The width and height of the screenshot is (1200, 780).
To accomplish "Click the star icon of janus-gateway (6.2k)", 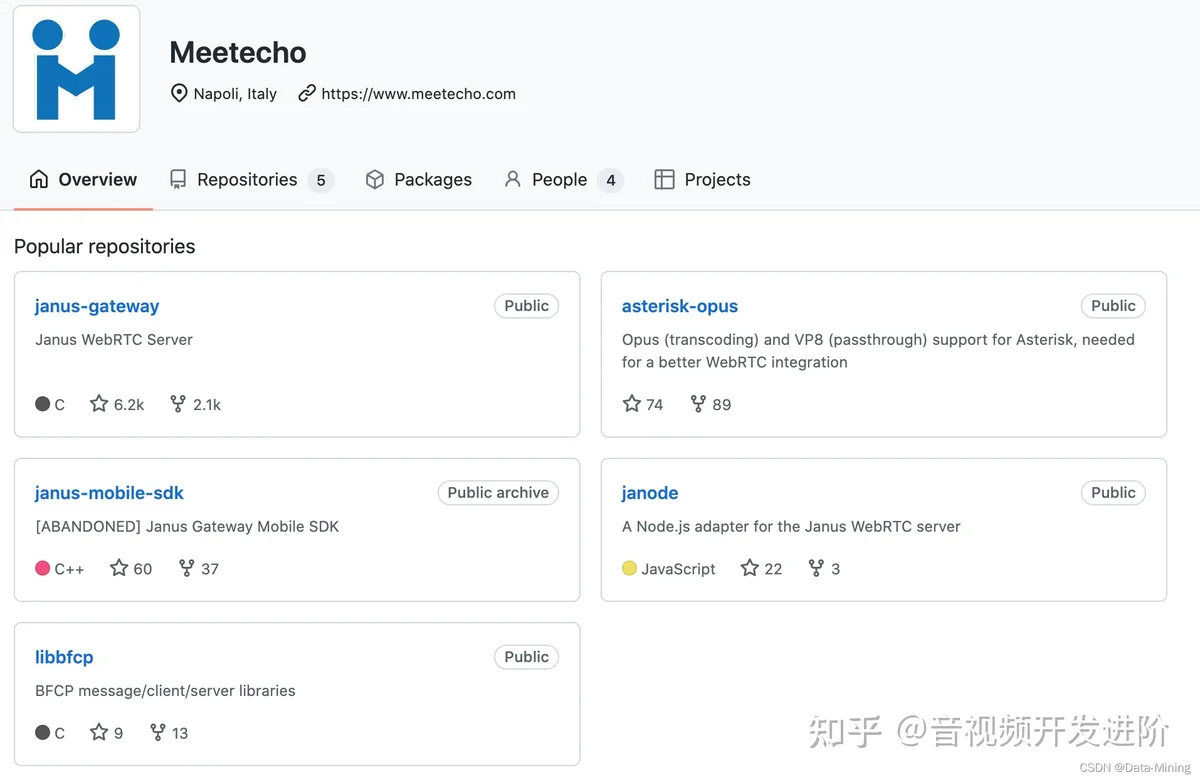I will [99, 404].
